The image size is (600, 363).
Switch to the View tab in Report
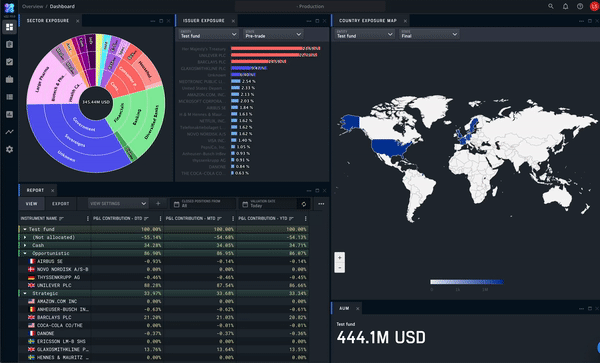click(x=31, y=204)
